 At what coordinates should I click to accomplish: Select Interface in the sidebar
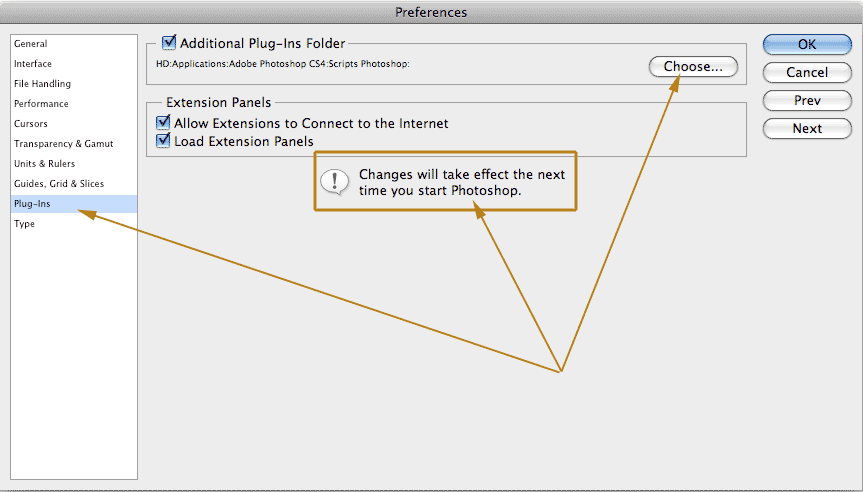click(33, 64)
